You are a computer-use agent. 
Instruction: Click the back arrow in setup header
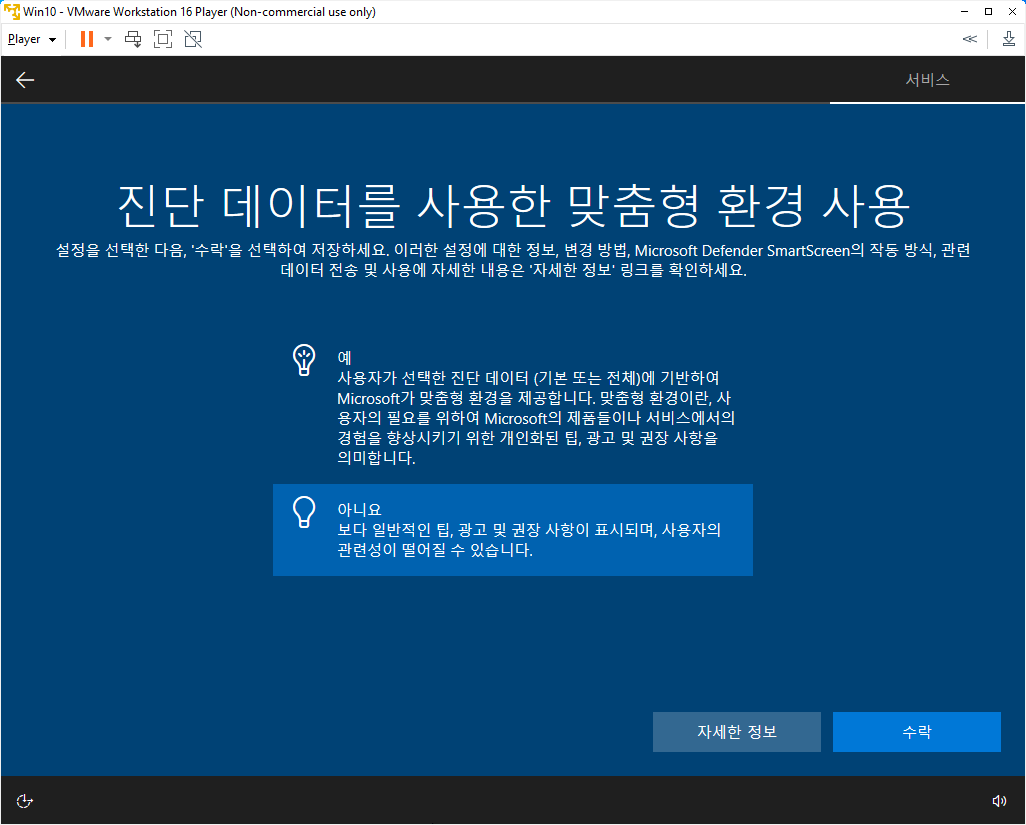[x=25, y=80]
